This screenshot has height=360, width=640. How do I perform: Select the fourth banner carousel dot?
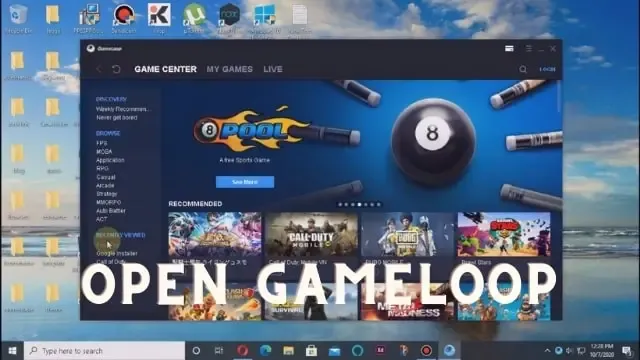(x=359, y=204)
